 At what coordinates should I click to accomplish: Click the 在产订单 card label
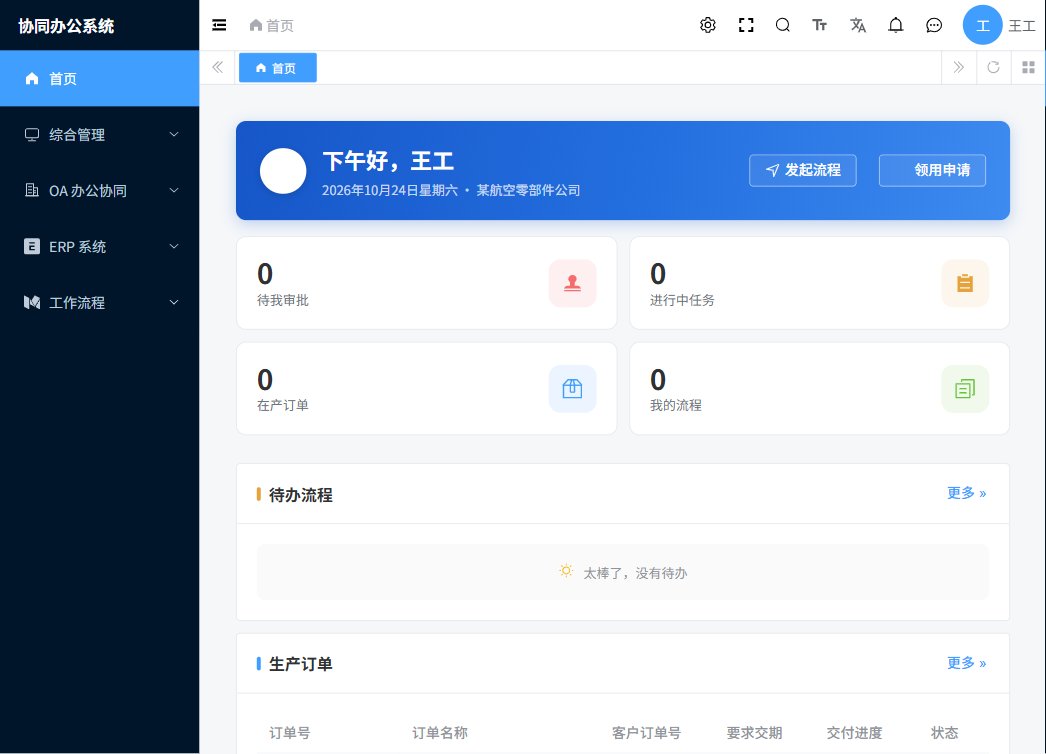[x=283, y=406]
